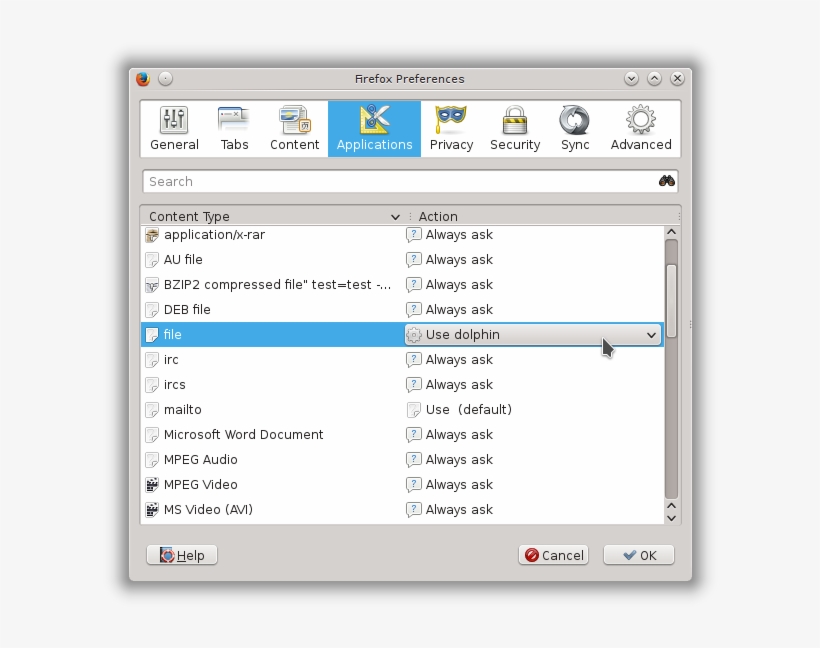This screenshot has height=648, width=820.
Task: Open the Use dolphin action dropdown
Action: [x=651, y=335]
